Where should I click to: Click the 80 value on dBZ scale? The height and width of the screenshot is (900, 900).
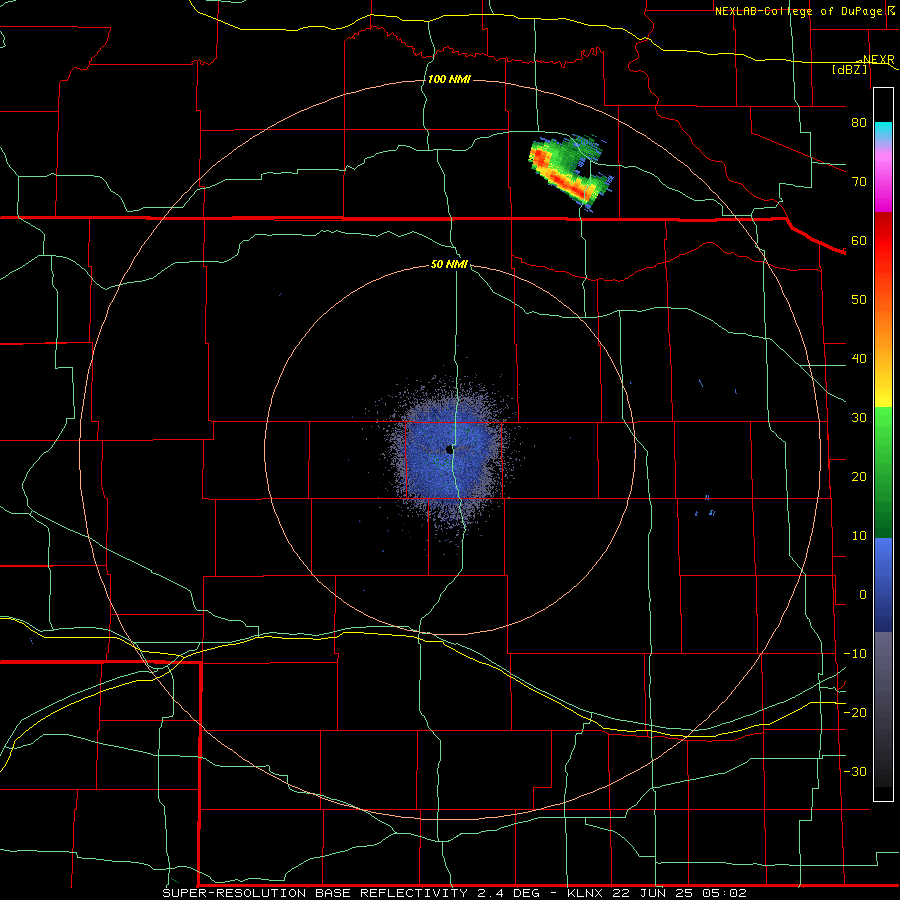point(859,122)
